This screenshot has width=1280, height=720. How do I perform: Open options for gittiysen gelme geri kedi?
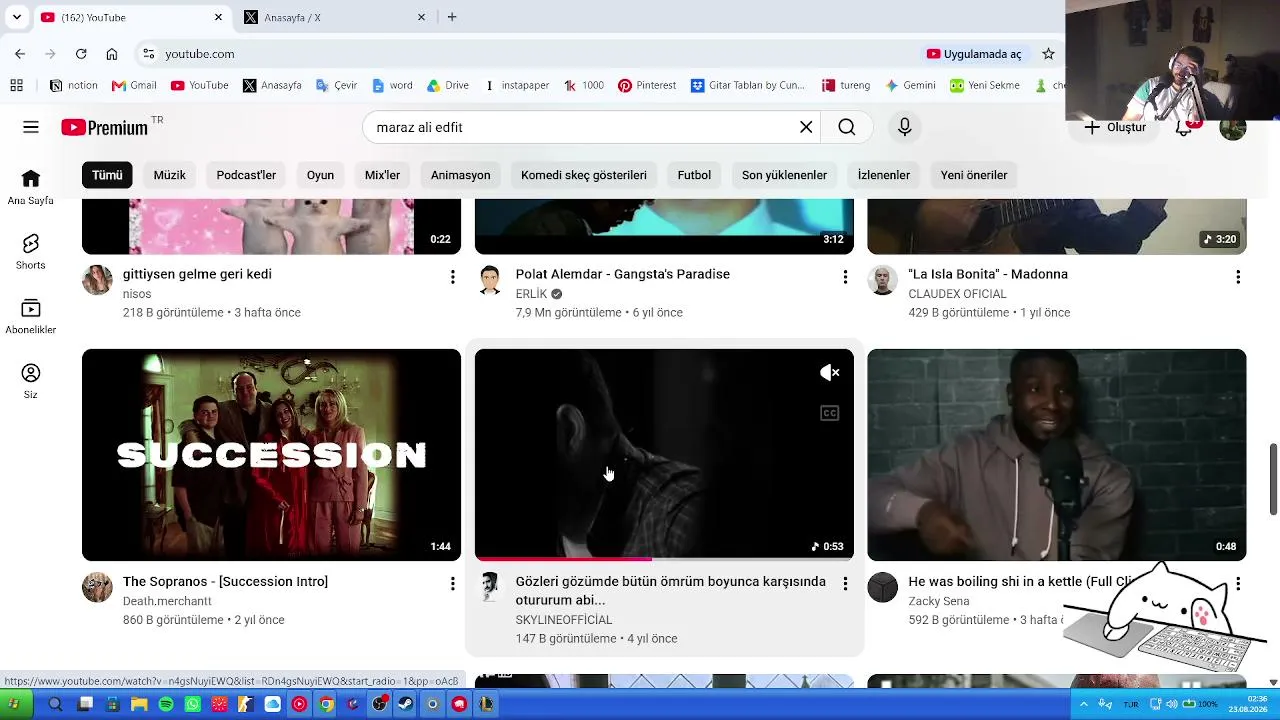(452, 277)
